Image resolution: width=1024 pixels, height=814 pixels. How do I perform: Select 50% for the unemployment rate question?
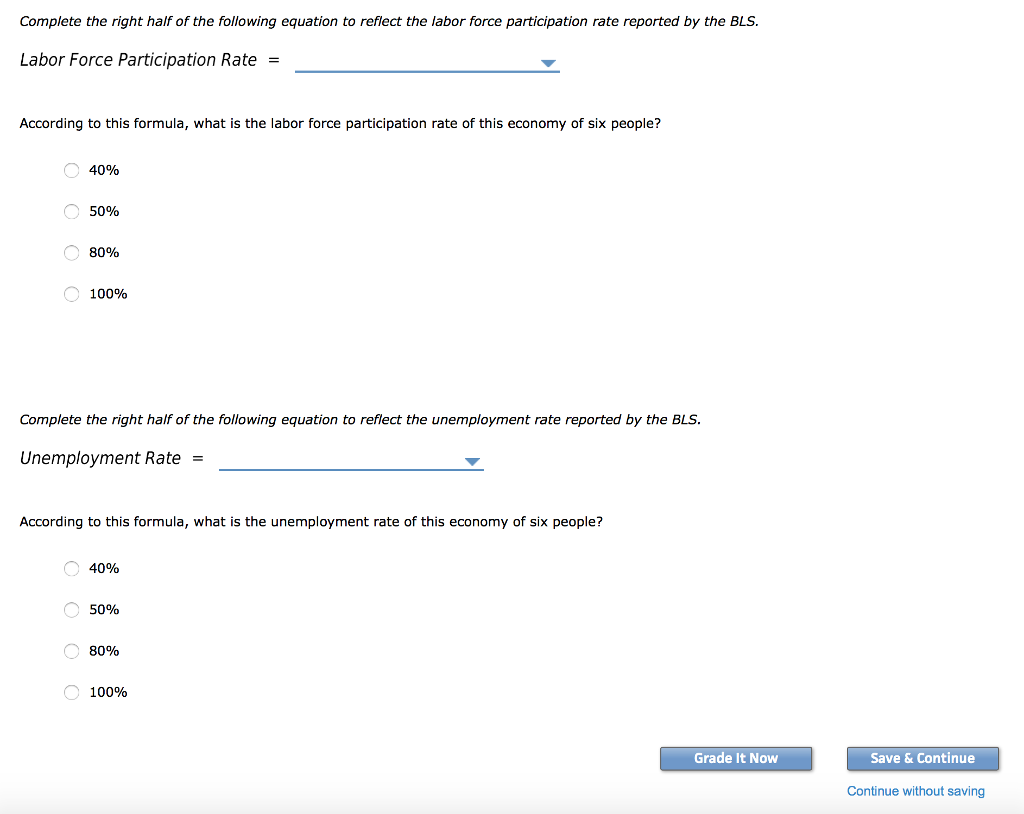pos(71,609)
